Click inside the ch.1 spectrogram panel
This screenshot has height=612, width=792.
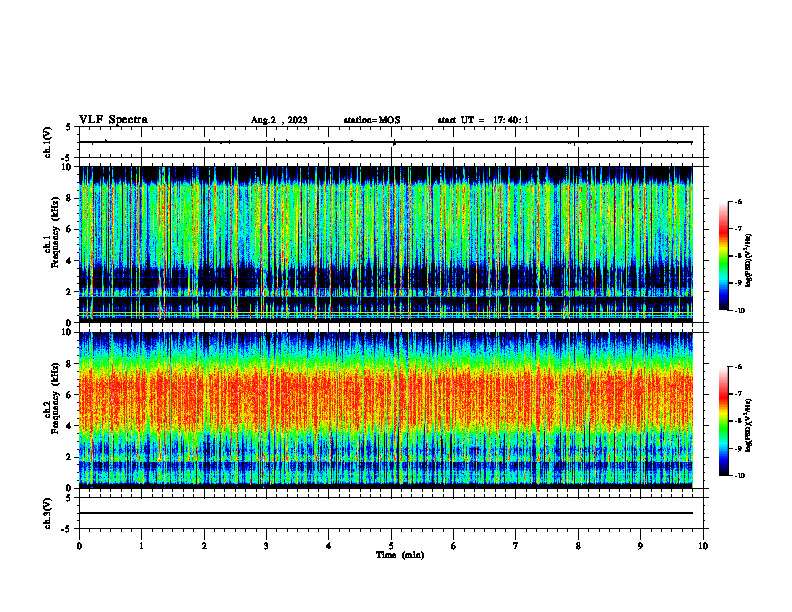[385, 244]
